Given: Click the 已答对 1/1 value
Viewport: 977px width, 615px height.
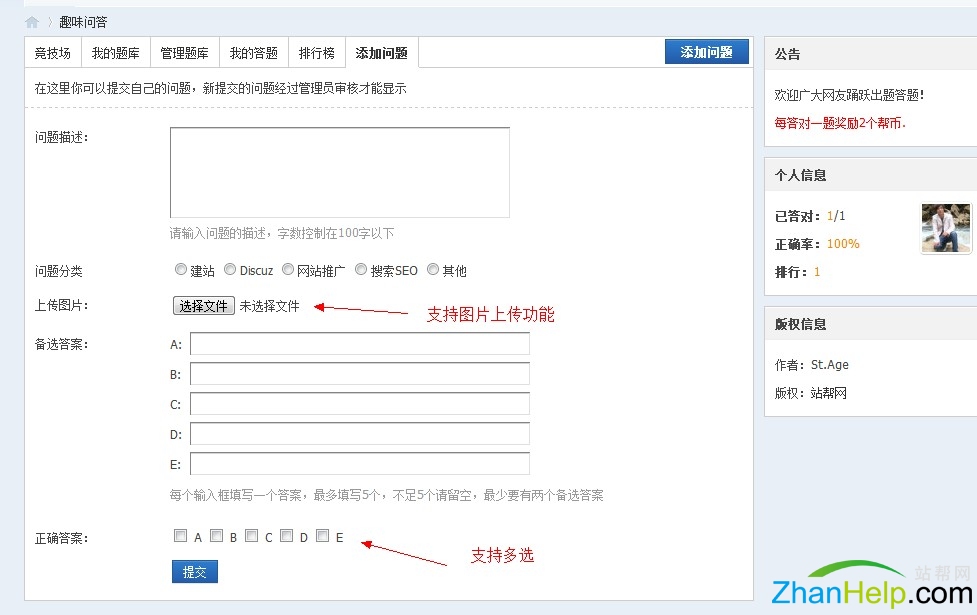Looking at the screenshot, I should (836, 216).
